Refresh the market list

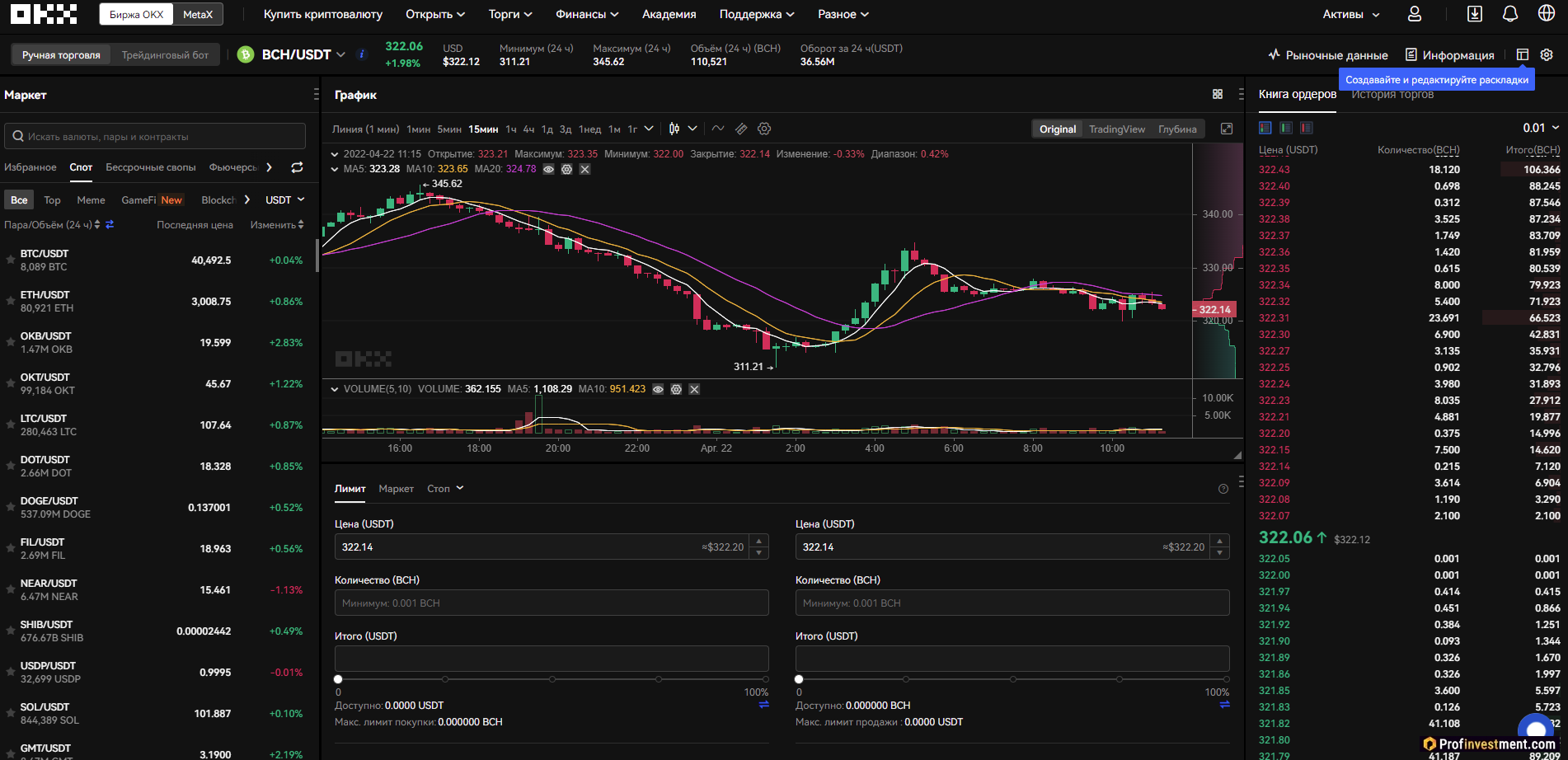298,167
